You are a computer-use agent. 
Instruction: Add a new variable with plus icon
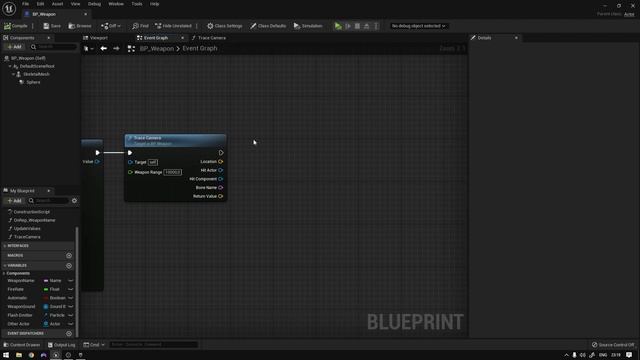[x=69, y=266]
